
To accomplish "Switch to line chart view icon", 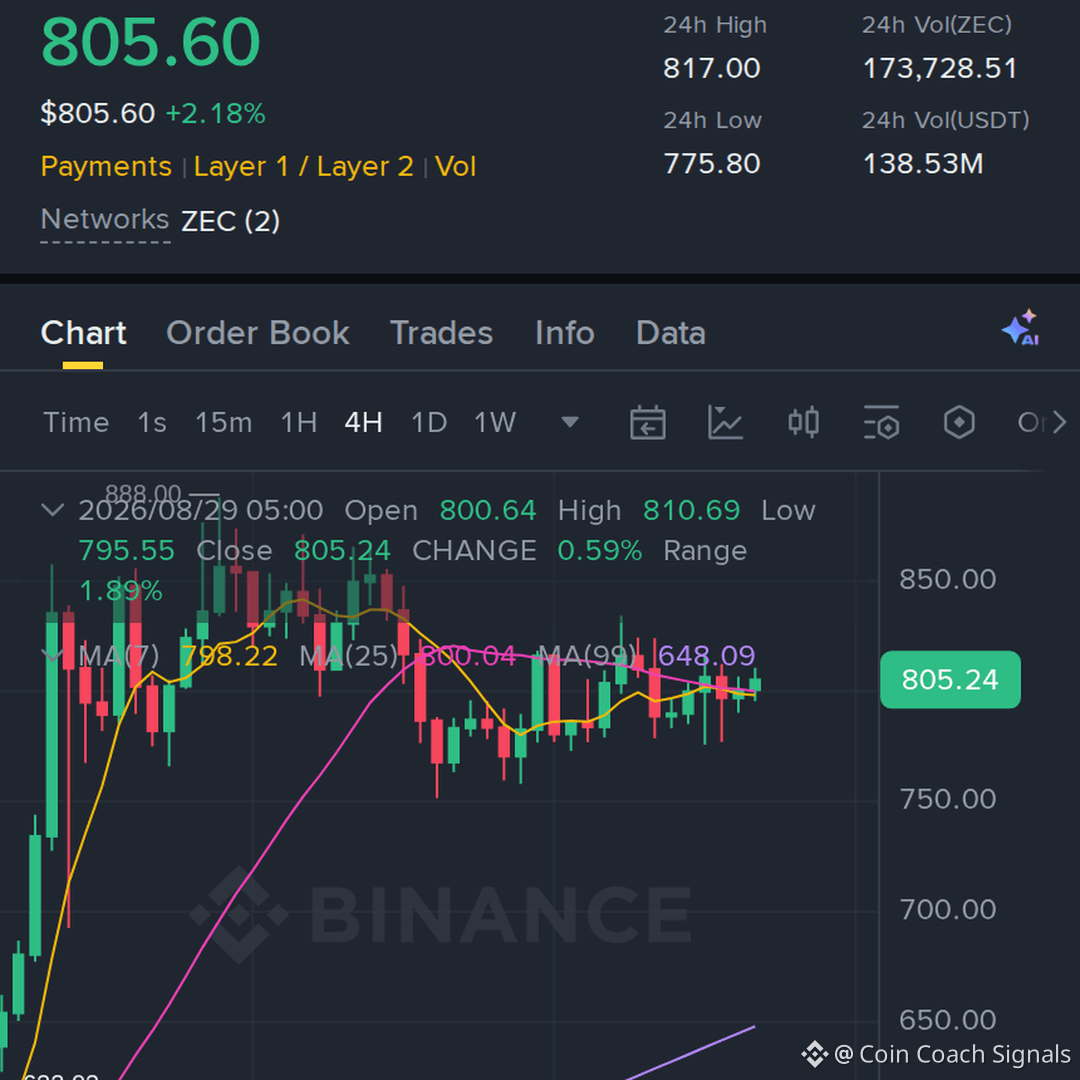I will (x=725, y=422).
